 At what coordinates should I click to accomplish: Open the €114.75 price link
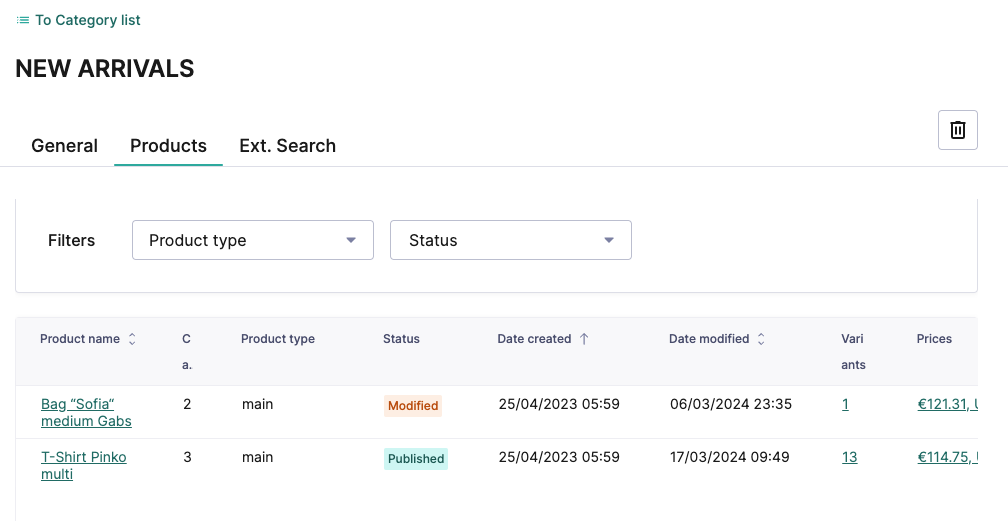tap(946, 458)
